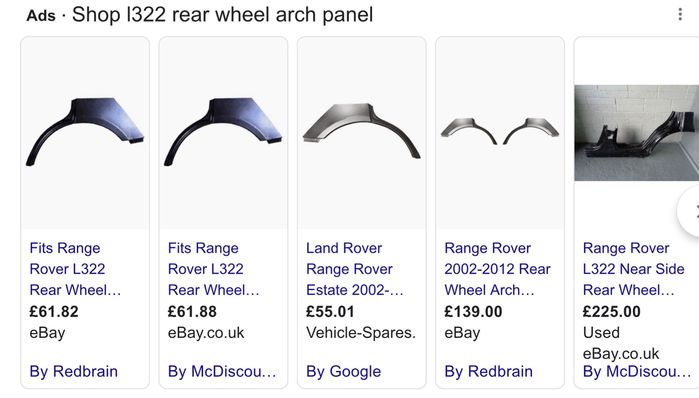This screenshot has height=398, width=699.
Task: Open the £61.82 wheel arch product image
Action: (85, 133)
